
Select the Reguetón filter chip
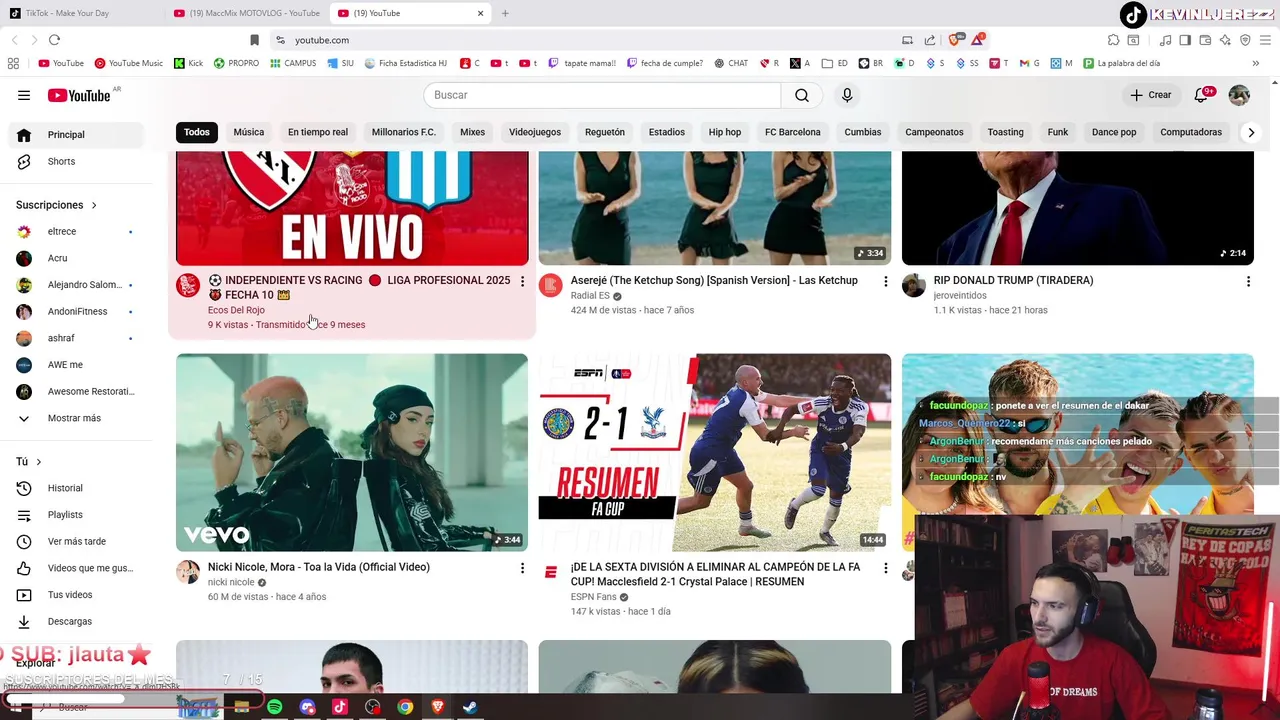click(x=605, y=132)
